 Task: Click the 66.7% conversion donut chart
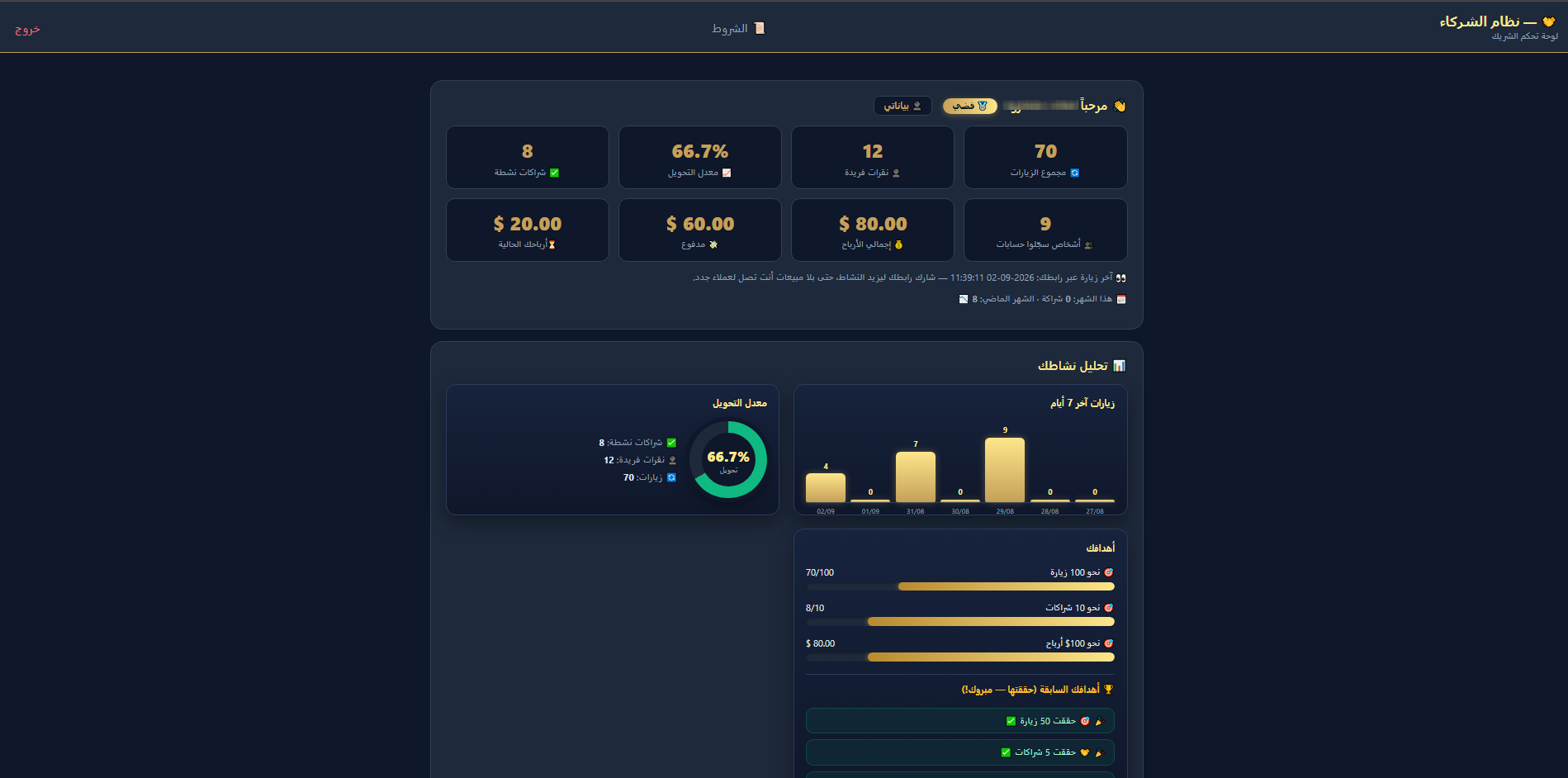[x=728, y=460]
